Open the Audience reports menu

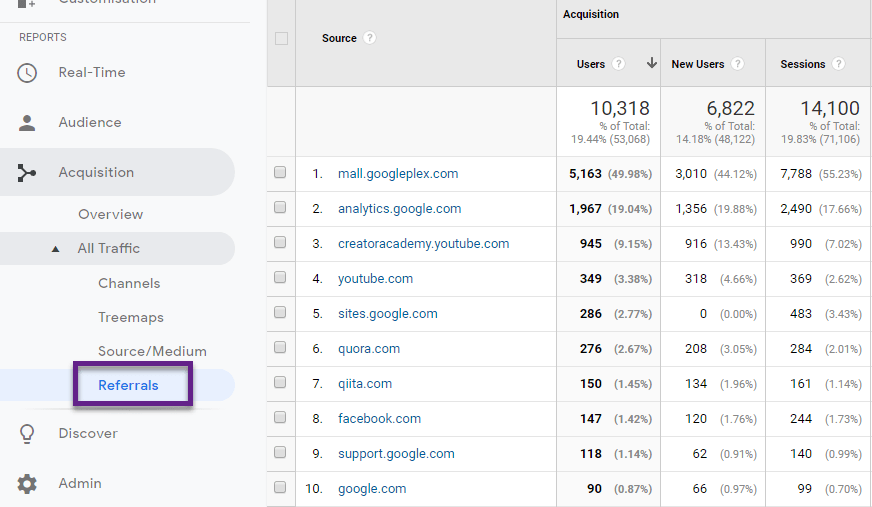tap(90, 122)
